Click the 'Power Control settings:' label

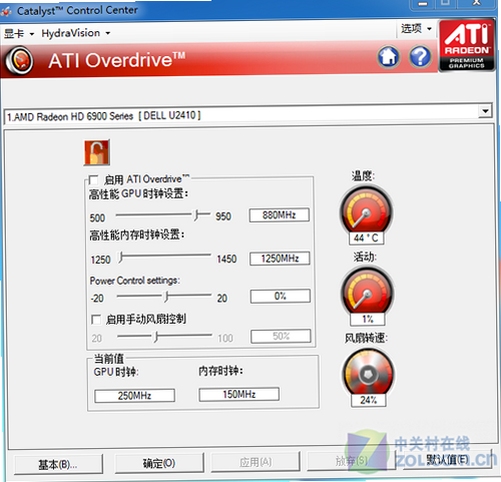point(135,281)
